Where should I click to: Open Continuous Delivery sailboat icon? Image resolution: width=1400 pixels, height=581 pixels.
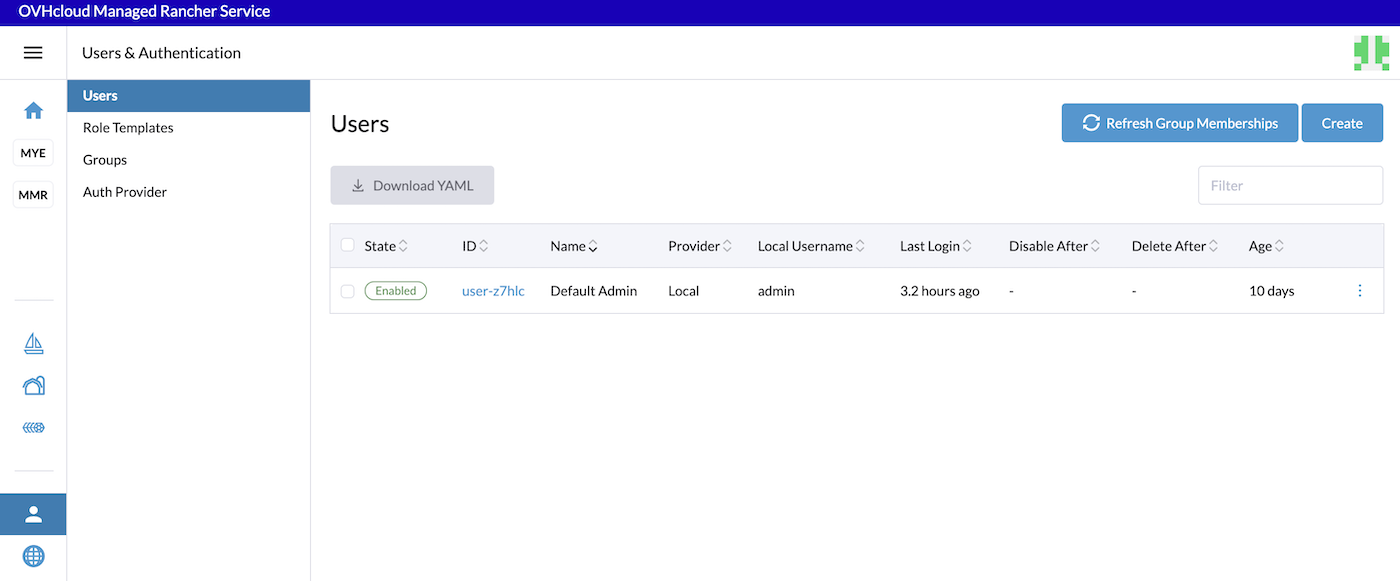[33, 344]
